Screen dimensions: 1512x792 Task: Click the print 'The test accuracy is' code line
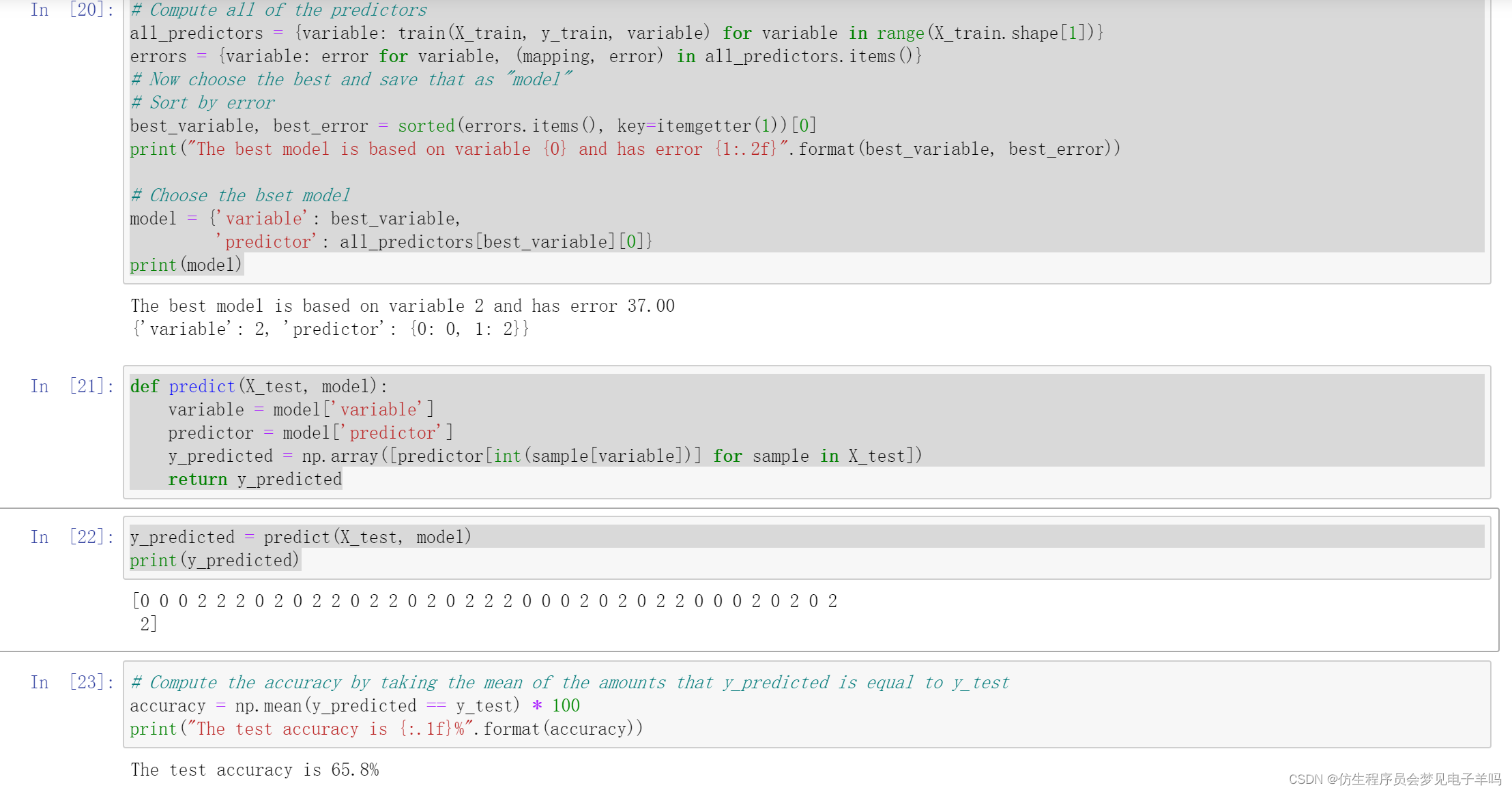pos(386,729)
